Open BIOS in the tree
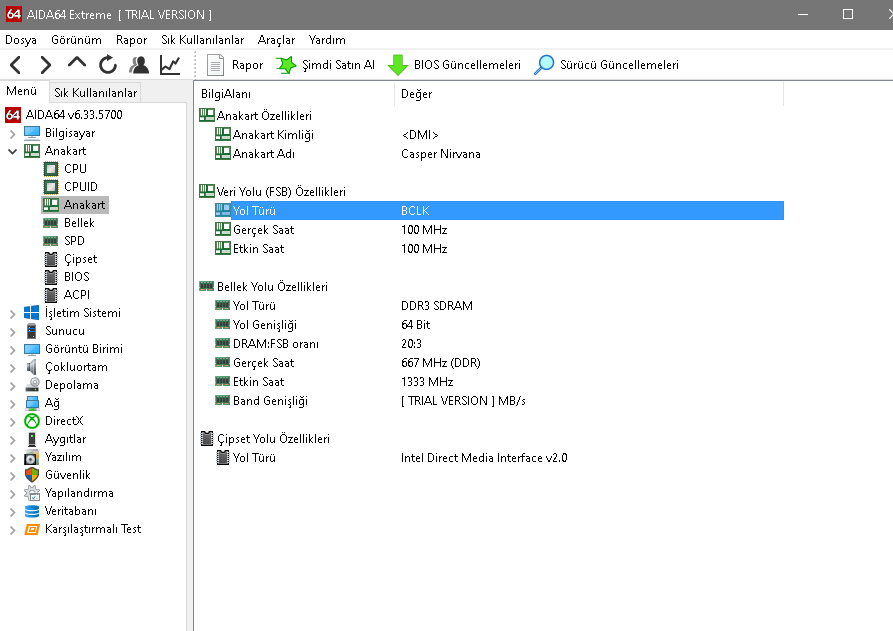This screenshot has height=631, width=893. 76,277
